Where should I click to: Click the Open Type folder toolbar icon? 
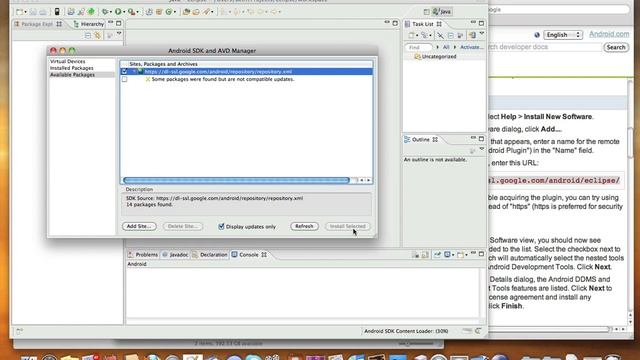(x=186, y=12)
